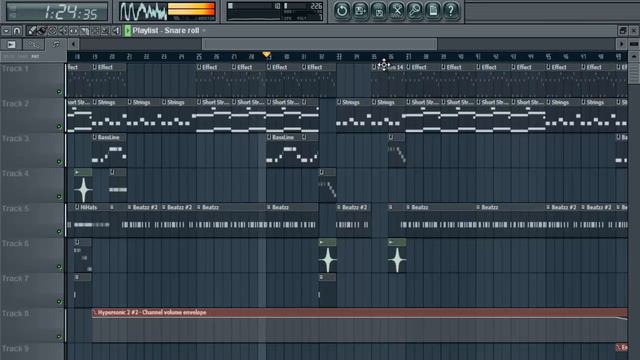Switch to the pattern clips focus tab
This screenshot has width=640, height=360.
[55, 44]
